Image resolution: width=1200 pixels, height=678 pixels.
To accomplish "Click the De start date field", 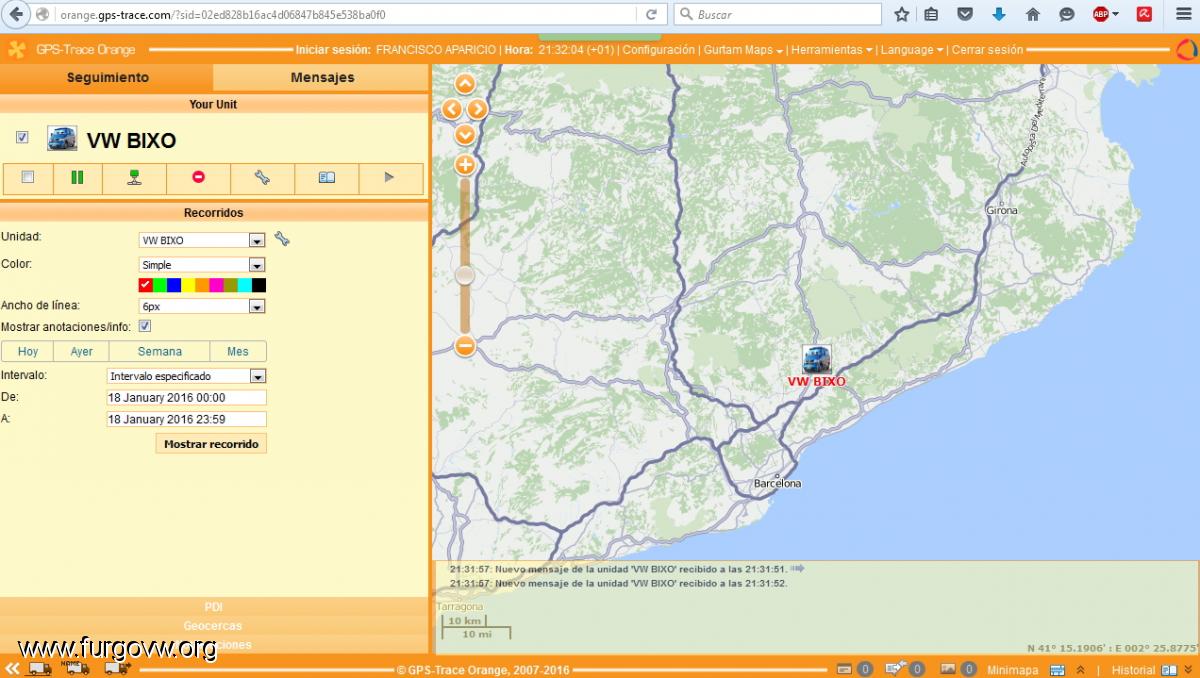I will (186, 397).
